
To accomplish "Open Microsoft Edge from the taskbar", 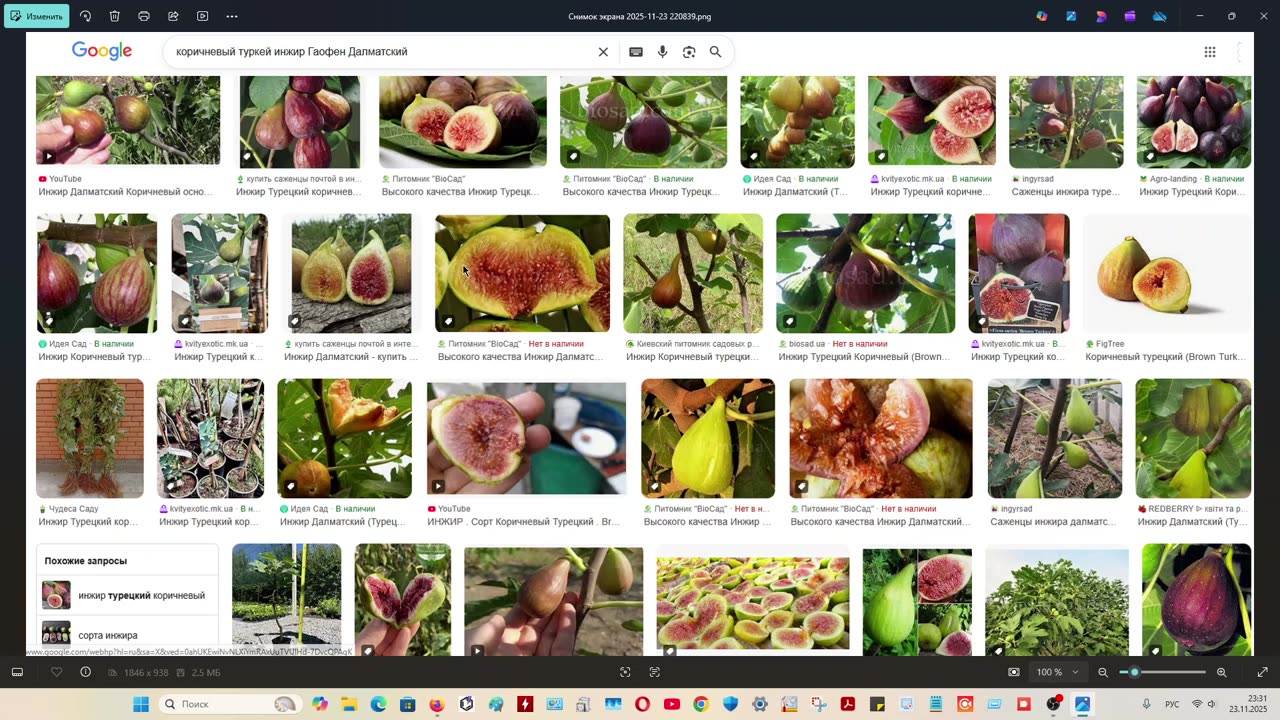I will pos(378,704).
